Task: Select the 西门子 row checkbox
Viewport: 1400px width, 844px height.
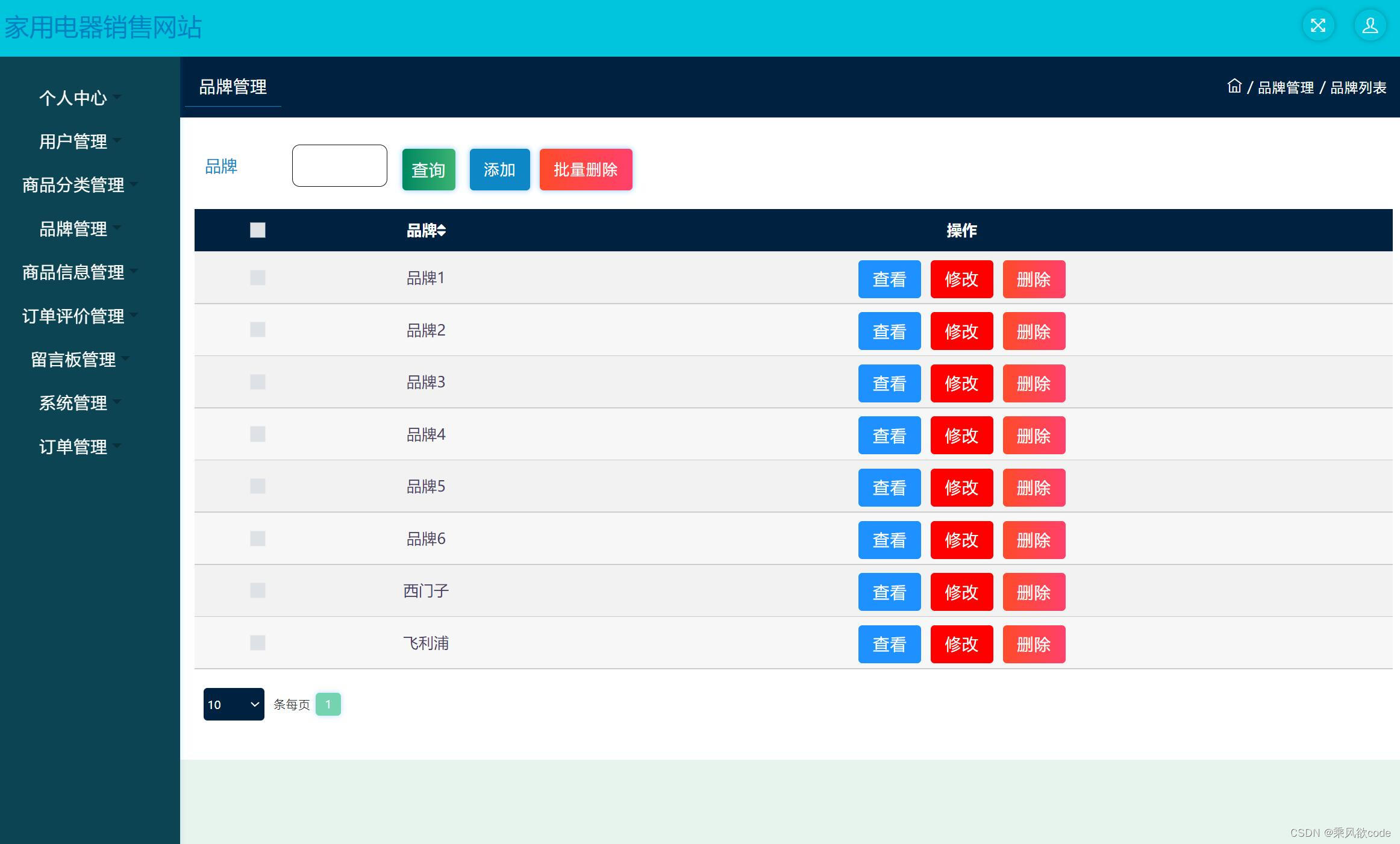Action: [x=257, y=590]
